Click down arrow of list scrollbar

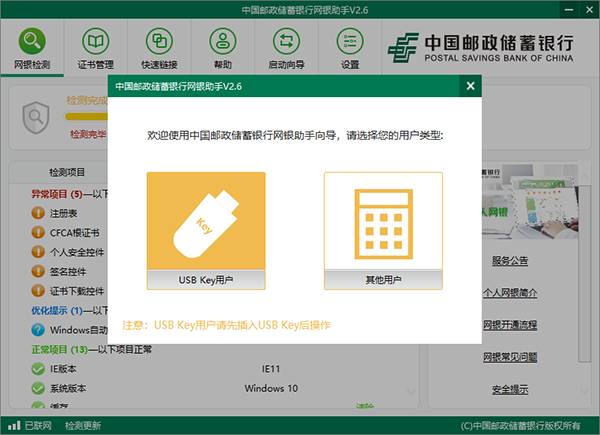pyautogui.click(x=411, y=392)
